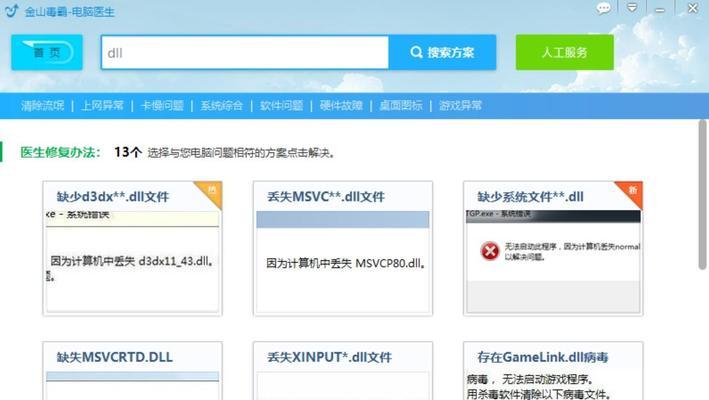
Task: Click the TGP.exe system error preview thumbnail
Action: coord(553,261)
